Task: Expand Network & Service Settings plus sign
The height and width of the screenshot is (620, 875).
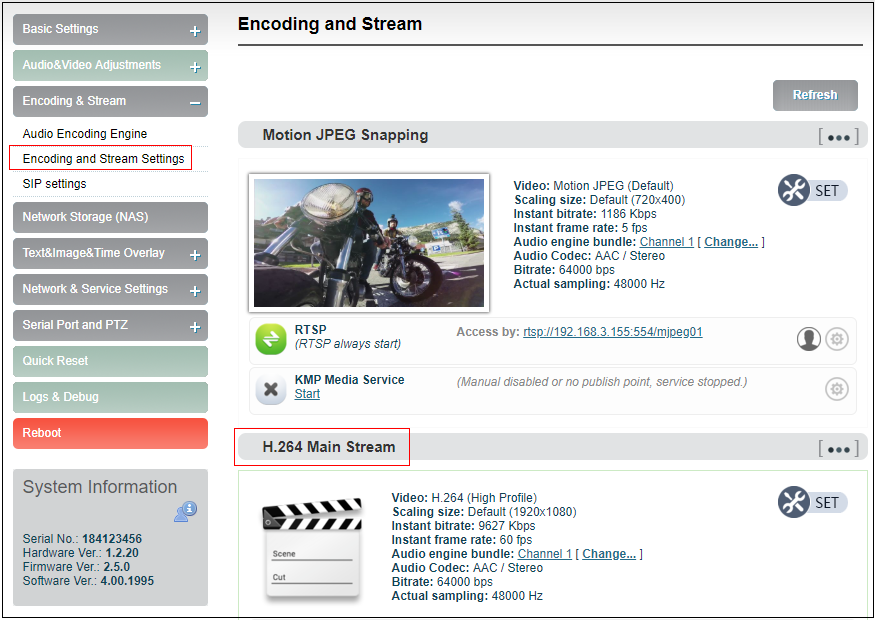Action: coord(195,291)
